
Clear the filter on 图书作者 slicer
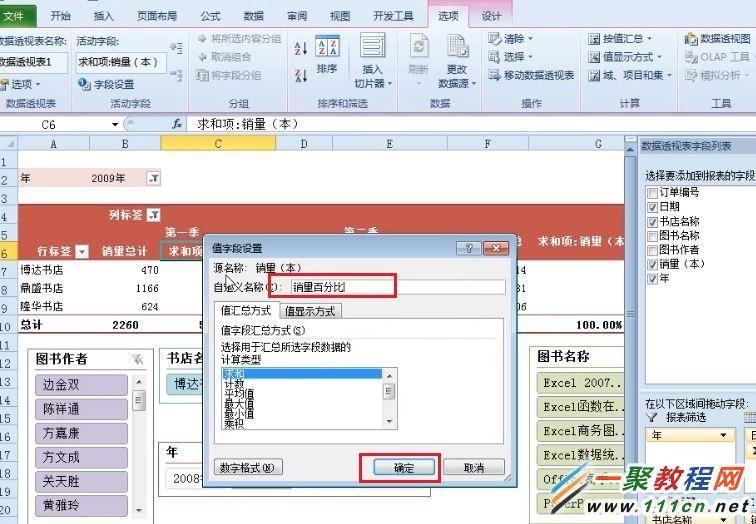pyautogui.click(x=137, y=359)
